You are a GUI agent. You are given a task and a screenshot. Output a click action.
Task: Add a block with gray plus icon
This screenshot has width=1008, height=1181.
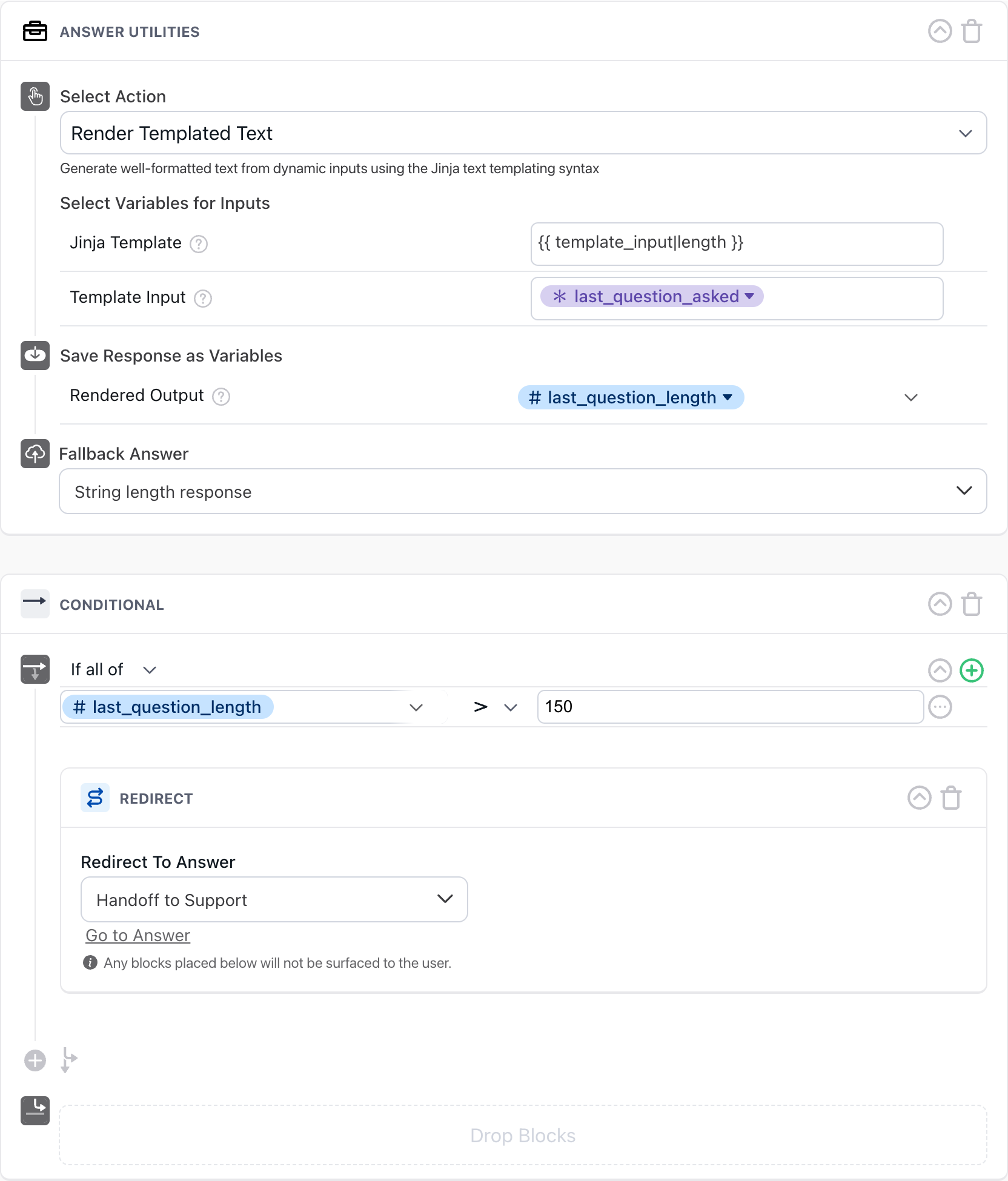35,1060
